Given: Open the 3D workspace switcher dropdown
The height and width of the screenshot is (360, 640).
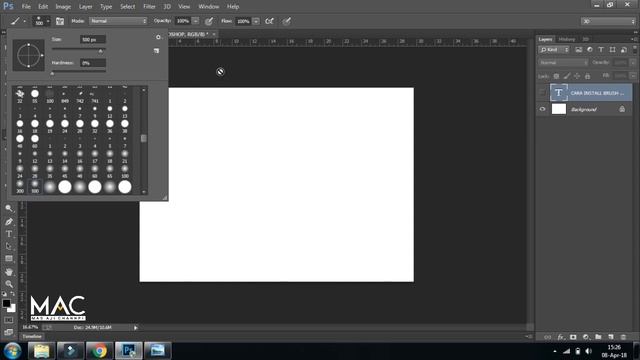Looking at the screenshot, I should pos(608,21).
